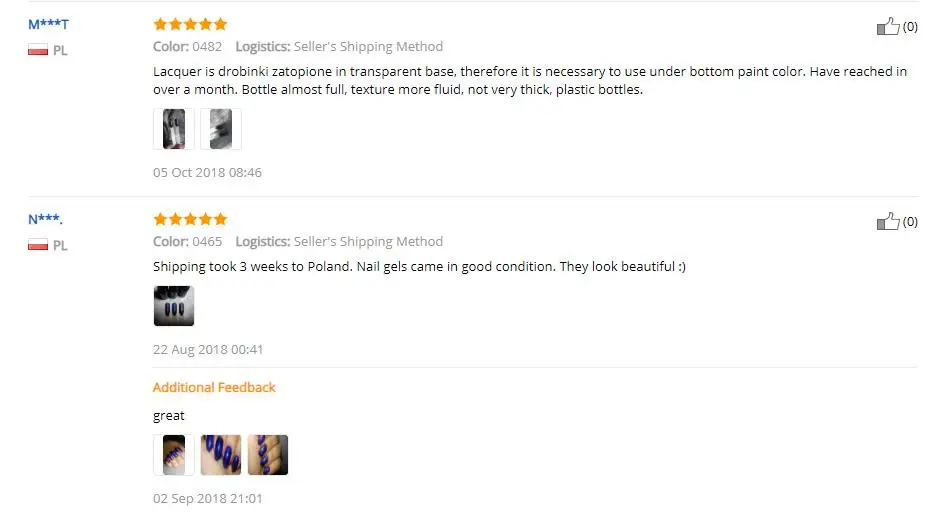Click Additional Feedback heading
Screen dimensions: 951x513
click(x=214, y=387)
